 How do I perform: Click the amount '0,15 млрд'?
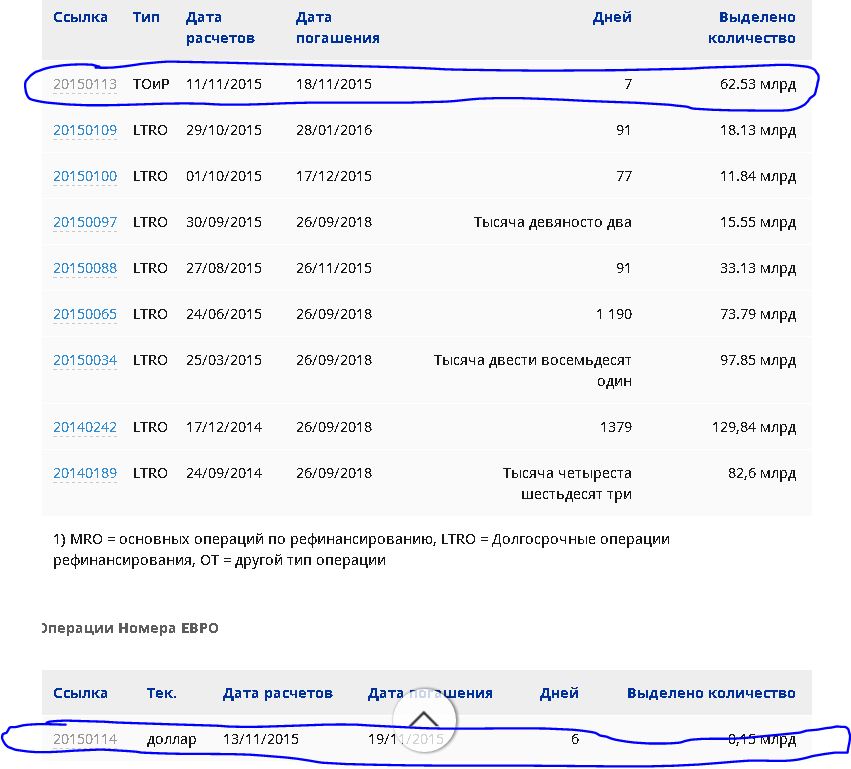[761, 740]
